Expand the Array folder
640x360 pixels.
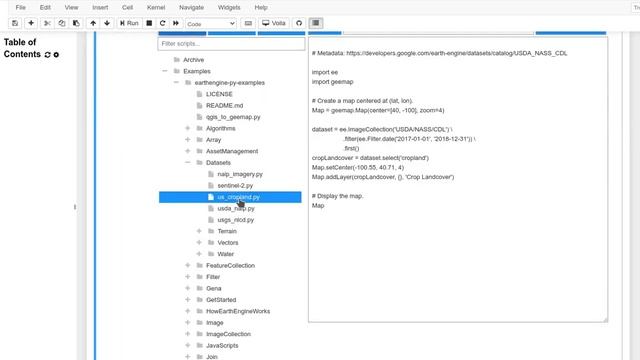pos(188,140)
